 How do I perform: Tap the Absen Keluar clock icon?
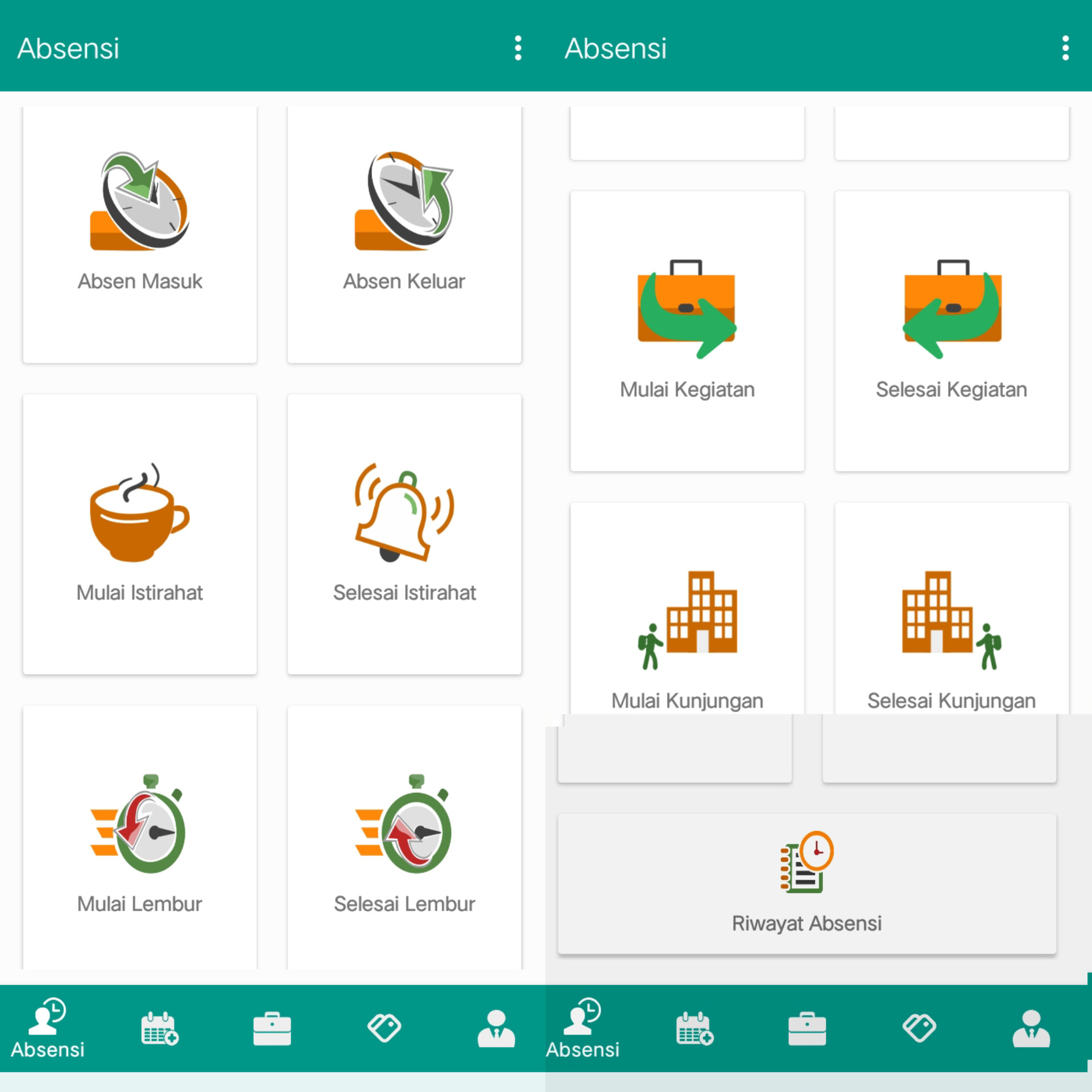click(404, 200)
